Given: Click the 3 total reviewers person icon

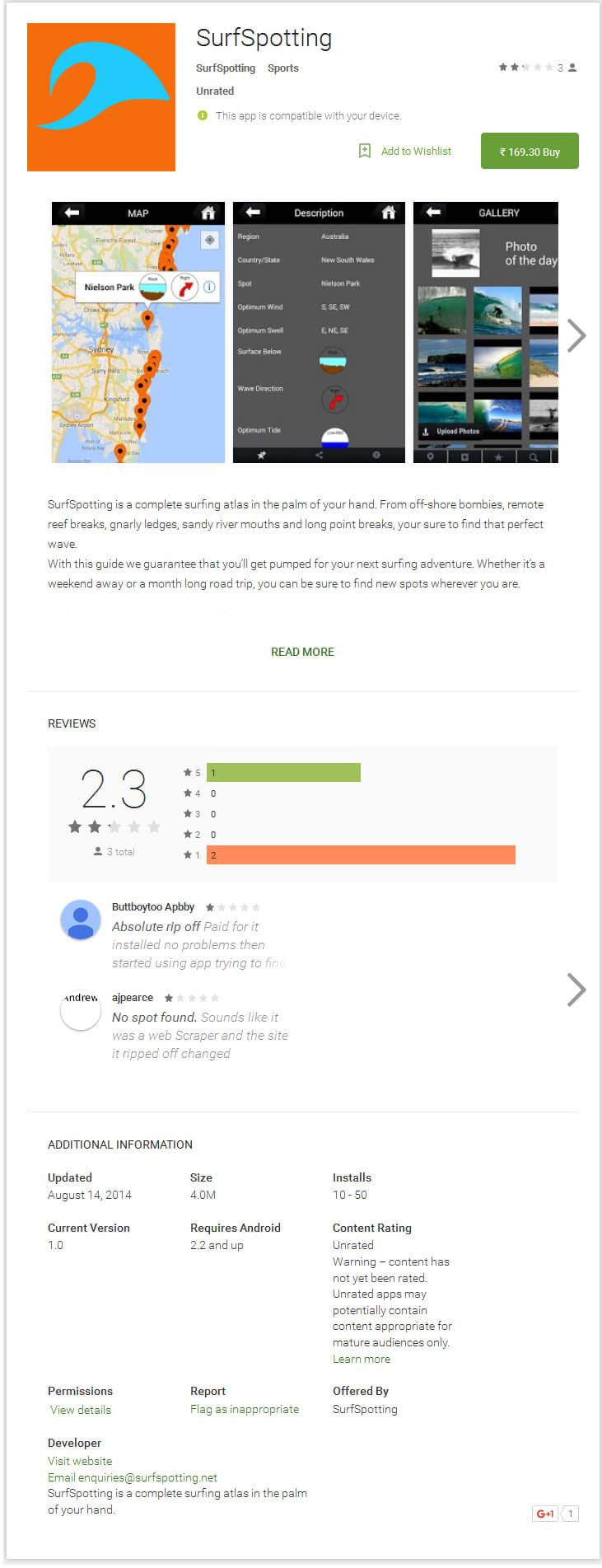Looking at the screenshot, I should 98,851.
